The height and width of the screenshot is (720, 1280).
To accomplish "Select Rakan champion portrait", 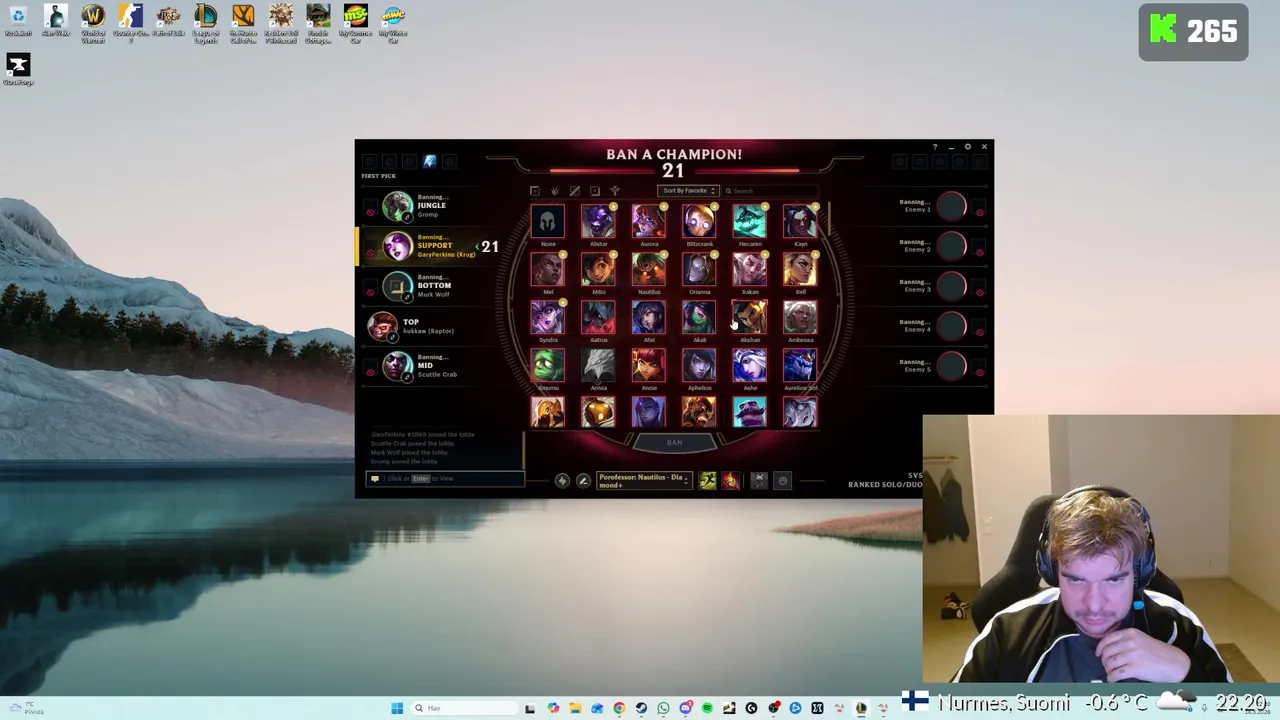I will pos(750,269).
